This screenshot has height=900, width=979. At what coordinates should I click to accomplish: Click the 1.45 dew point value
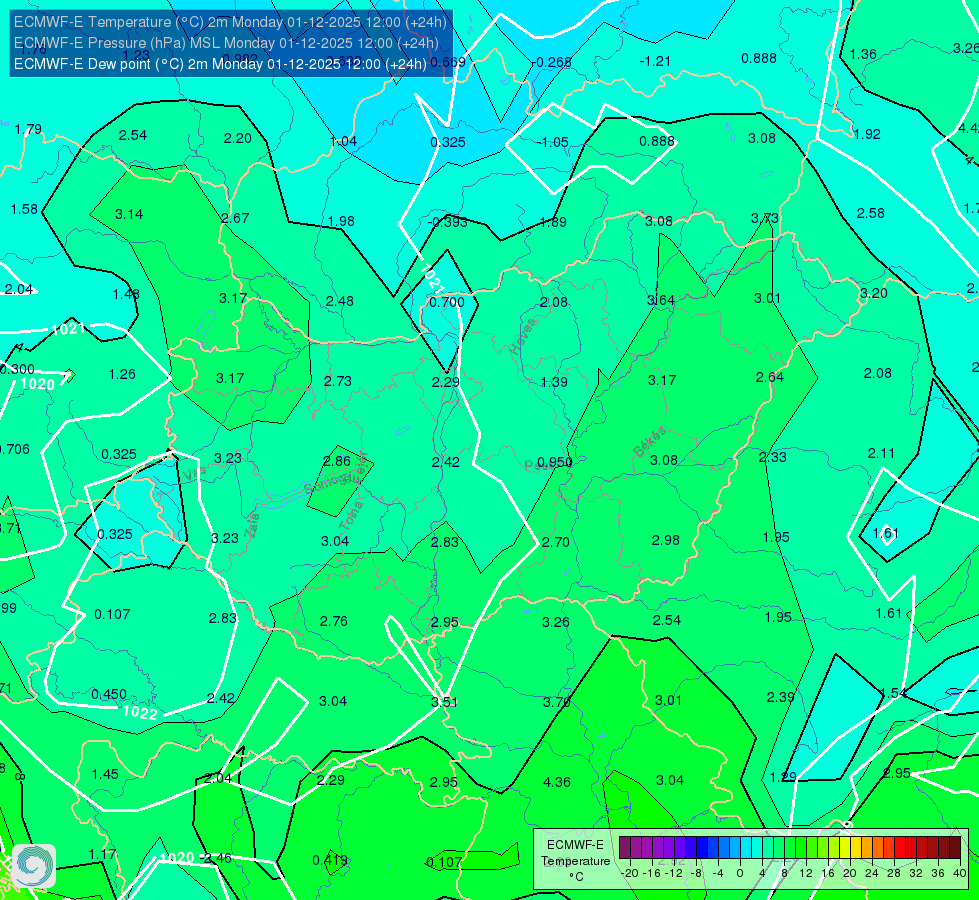pyautogui.click(x=105, y=774)
